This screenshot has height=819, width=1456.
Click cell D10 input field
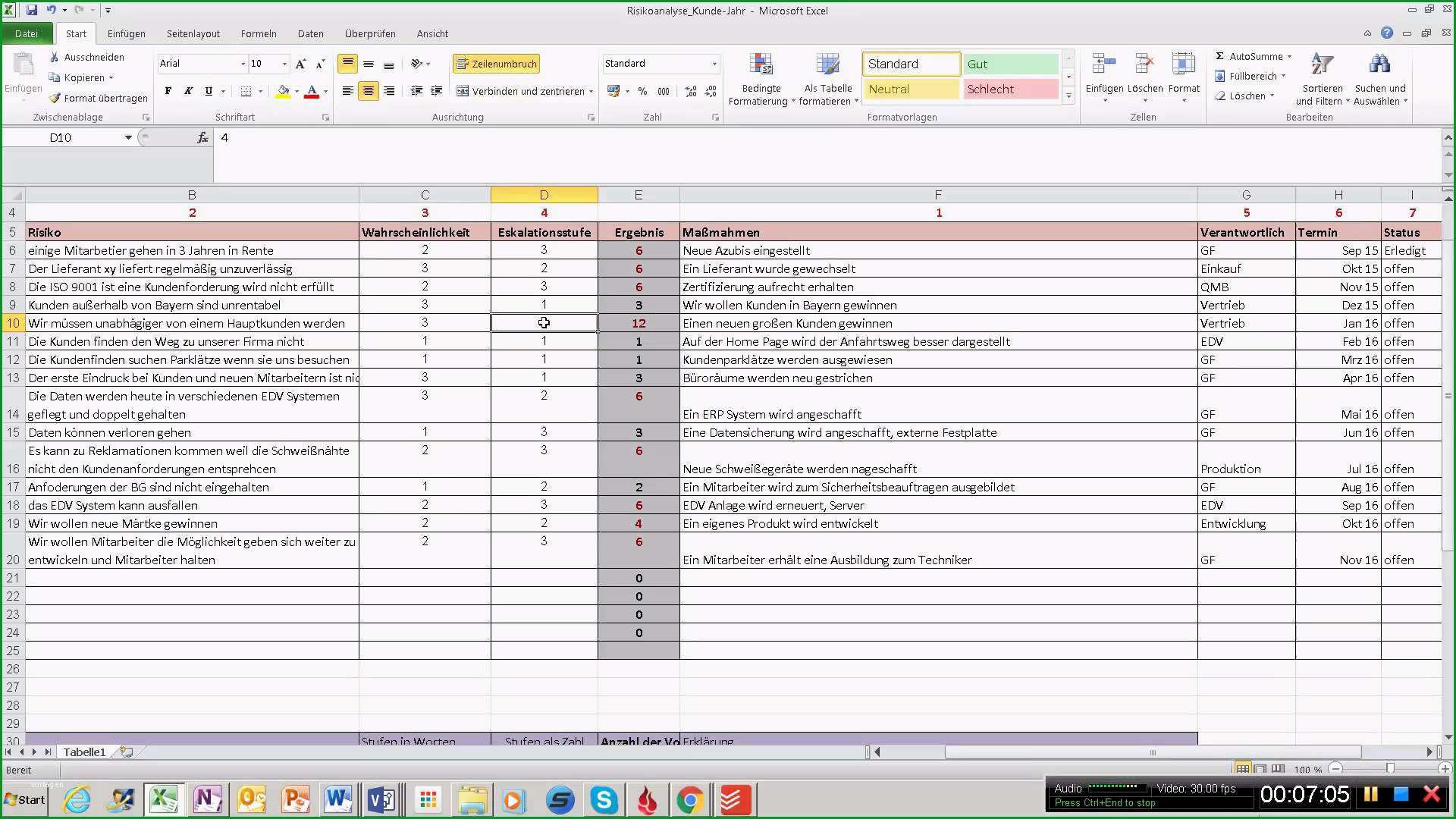(x=543, y=323)
